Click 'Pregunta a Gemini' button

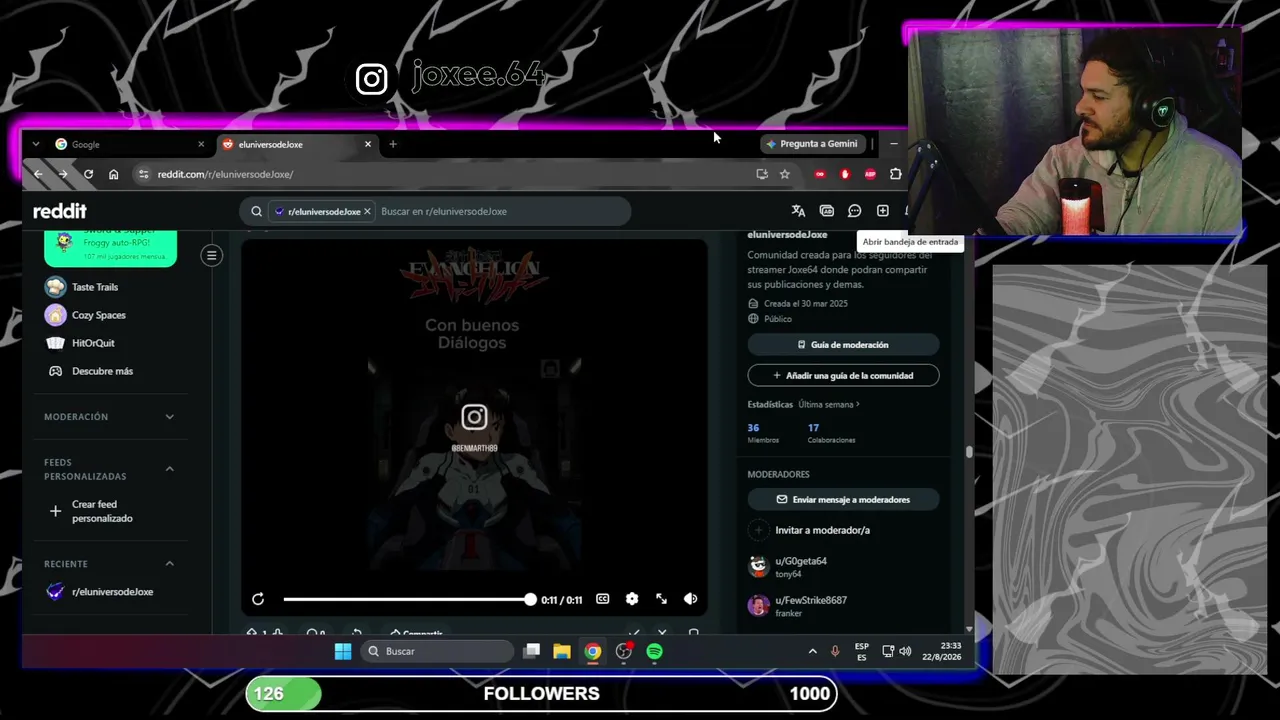[x=811, y=144]
